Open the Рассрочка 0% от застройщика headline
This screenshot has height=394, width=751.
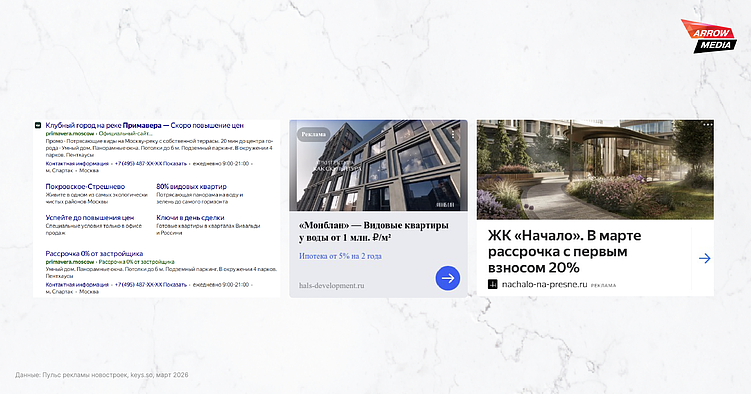[94, 253]
